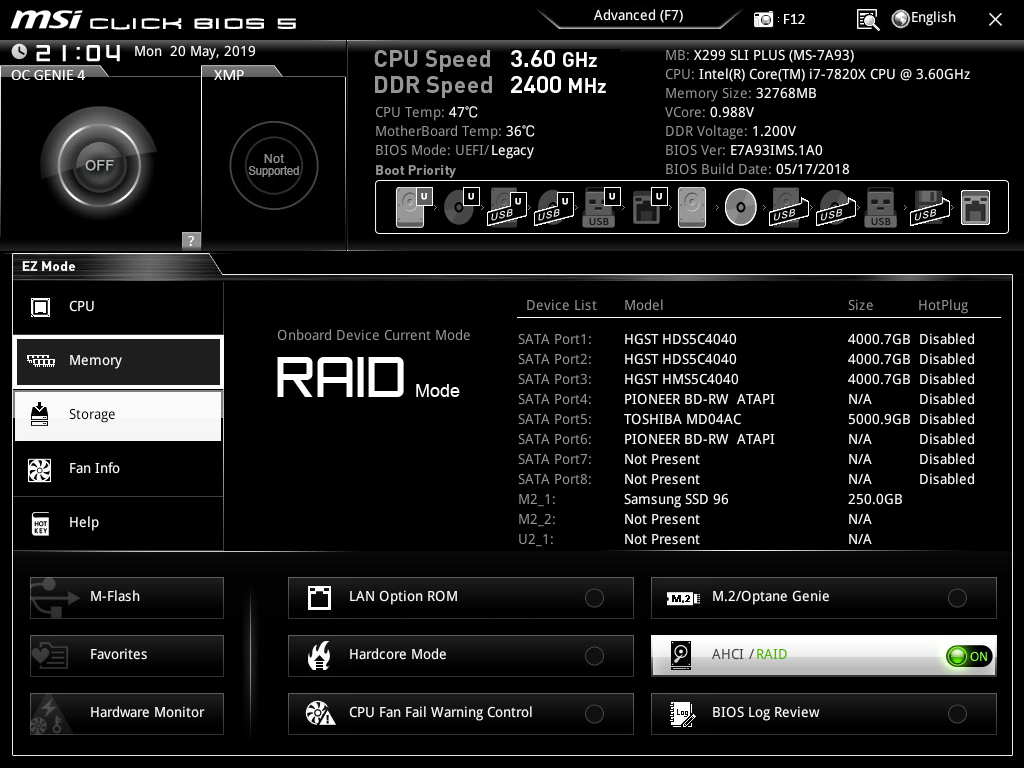
Task: Select the UEFI USB key boot icon
Action: click(x=601, y=207)
